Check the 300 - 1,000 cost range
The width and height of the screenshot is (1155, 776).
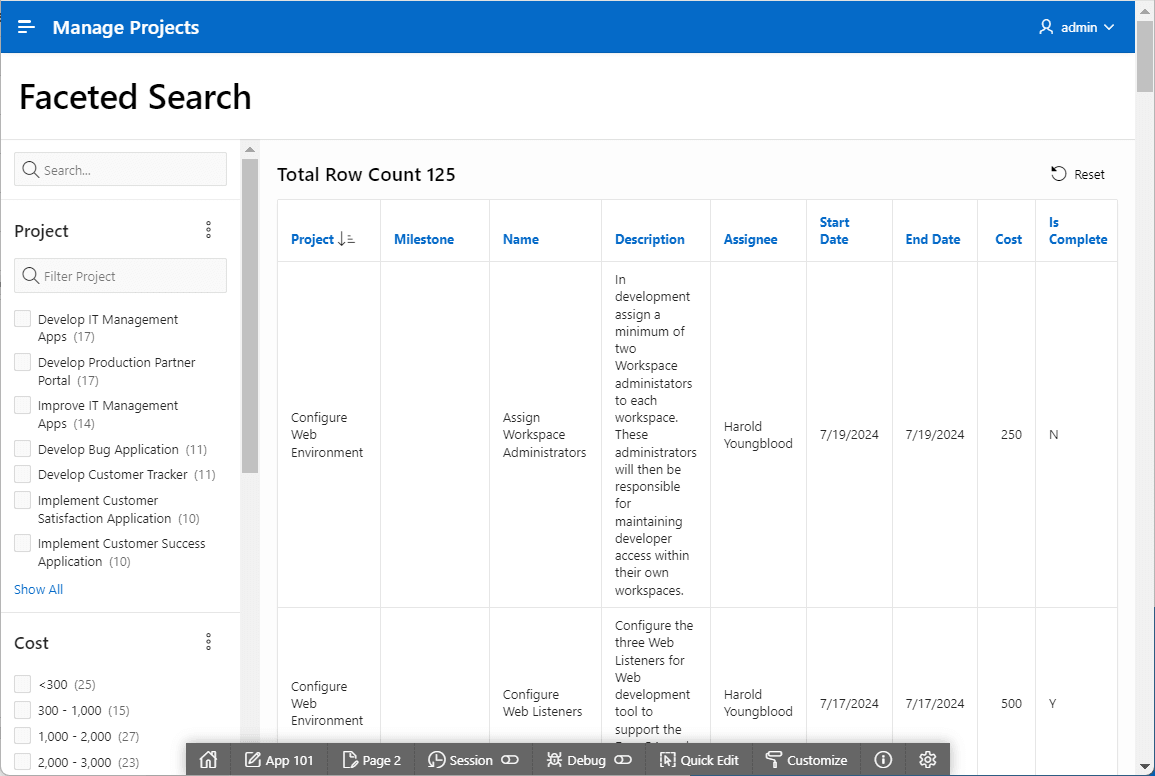click(23, 710)
